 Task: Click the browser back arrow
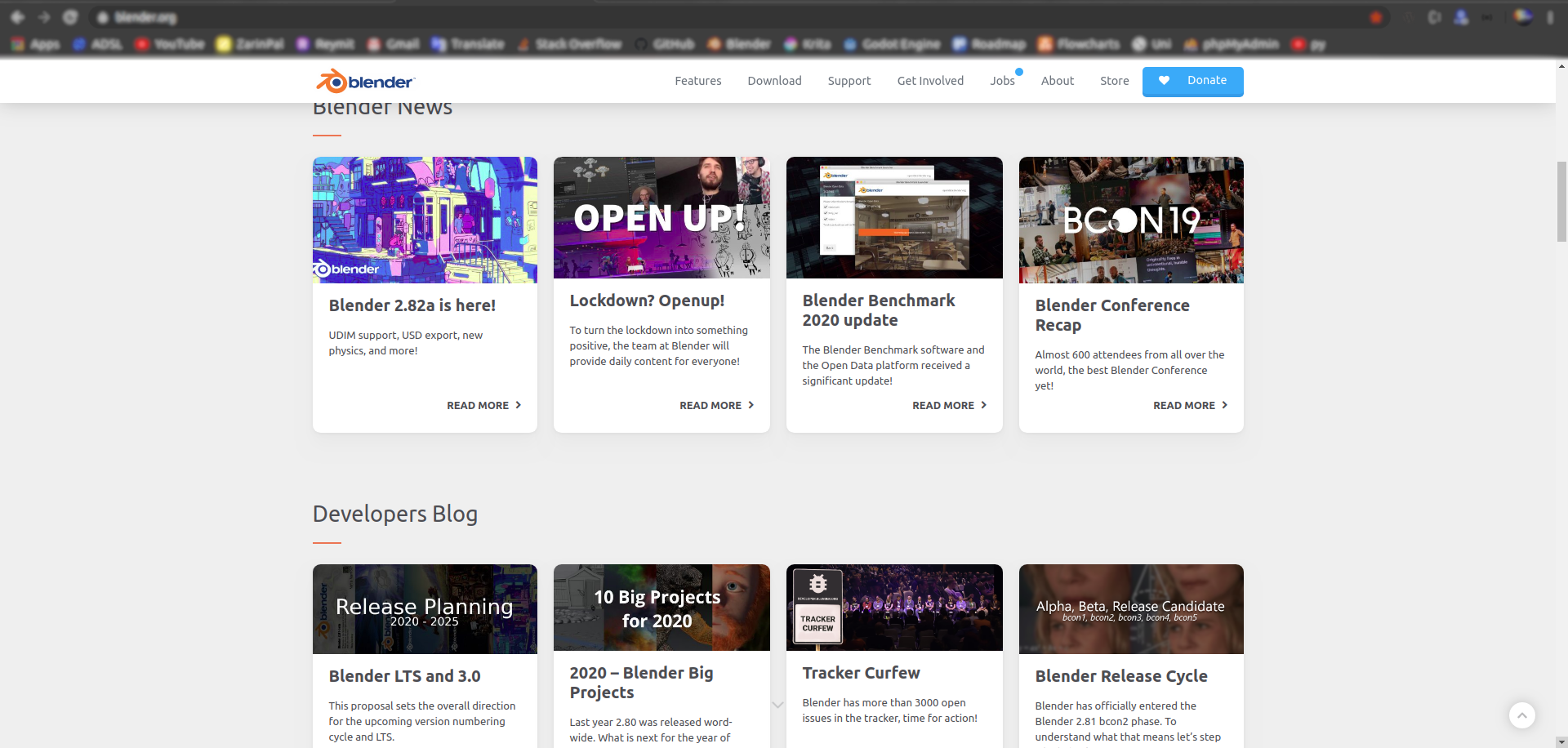point(17,17)
